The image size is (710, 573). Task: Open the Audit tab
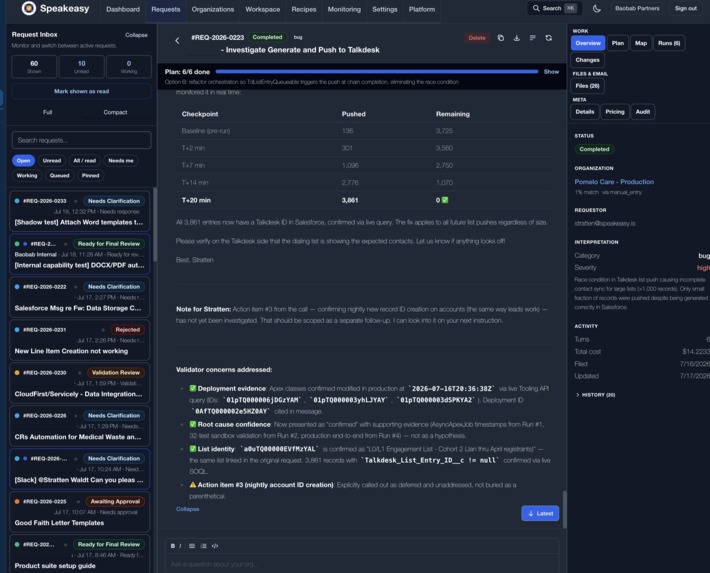(643, 112)
